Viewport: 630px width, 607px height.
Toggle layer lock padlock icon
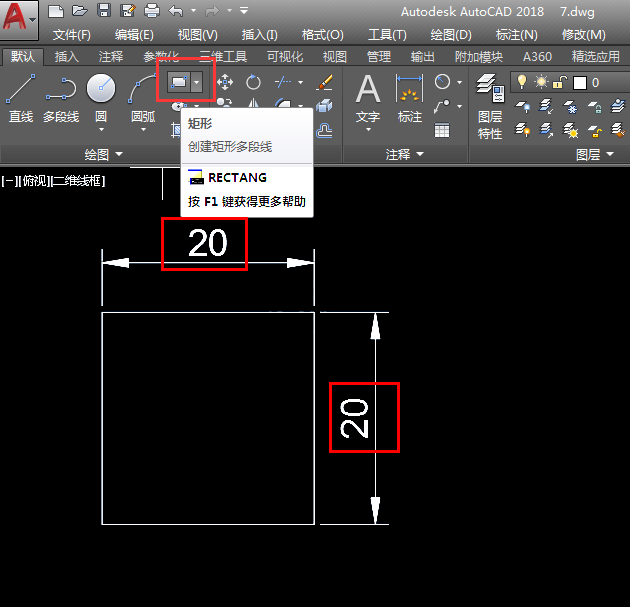(x=559, y=82)
